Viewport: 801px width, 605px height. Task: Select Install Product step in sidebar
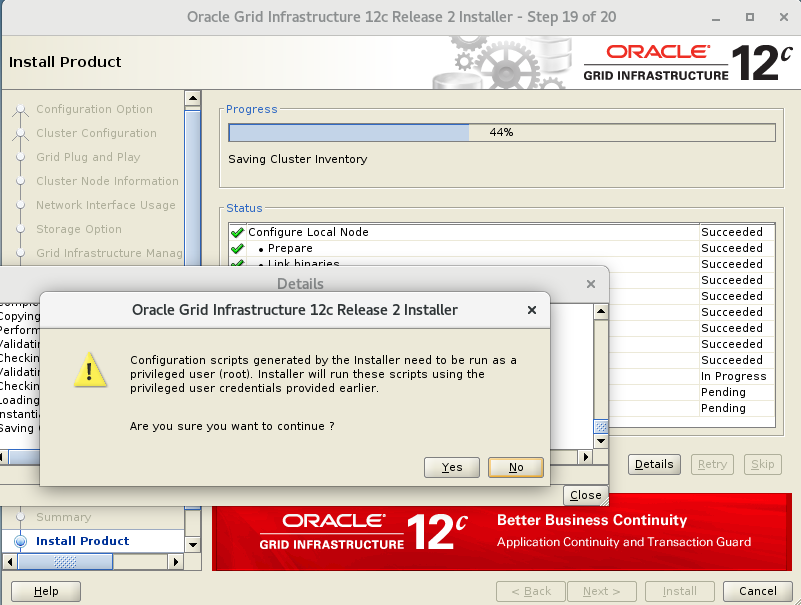click(83, 541)
